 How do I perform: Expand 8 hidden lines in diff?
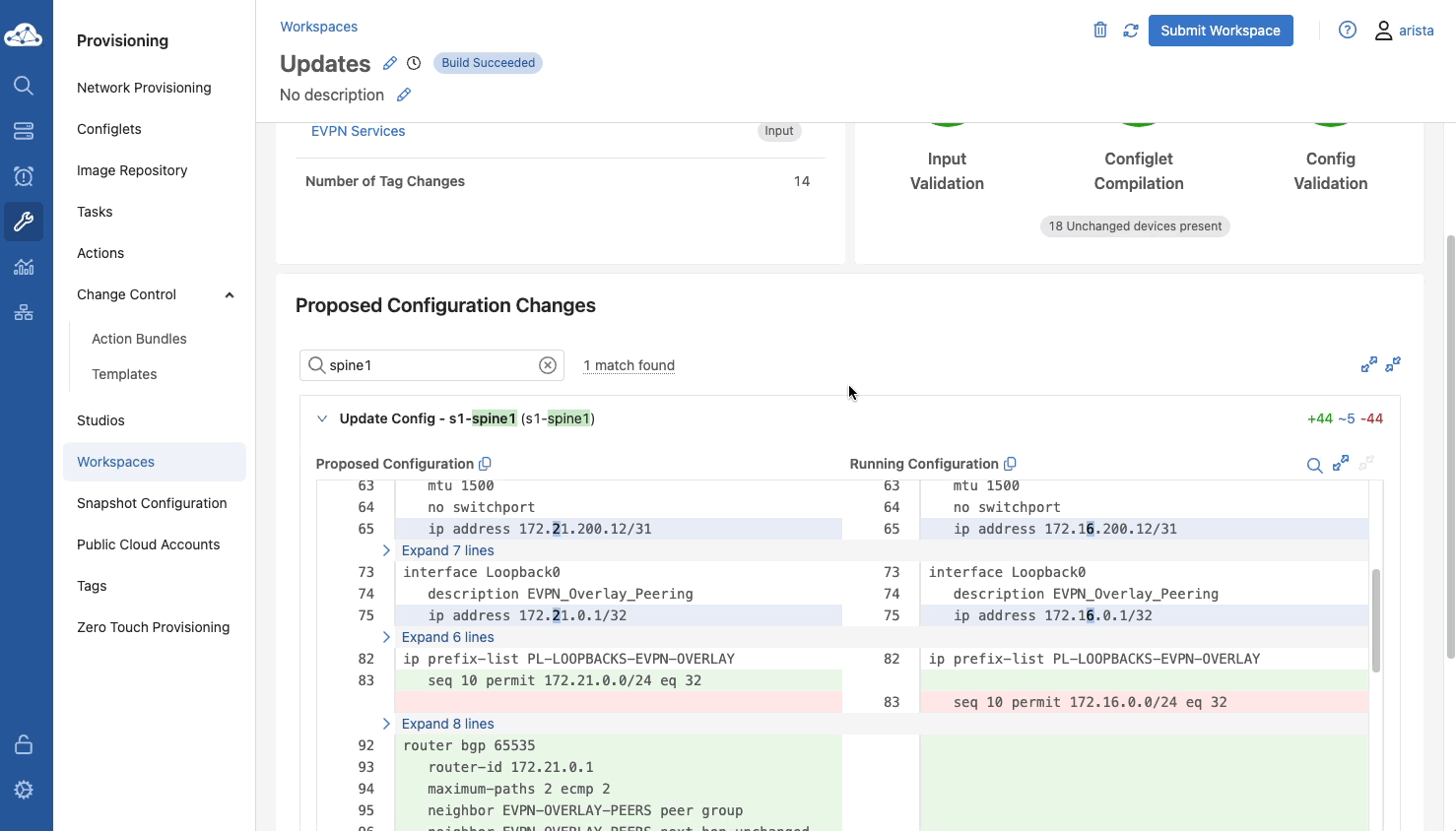447,724
